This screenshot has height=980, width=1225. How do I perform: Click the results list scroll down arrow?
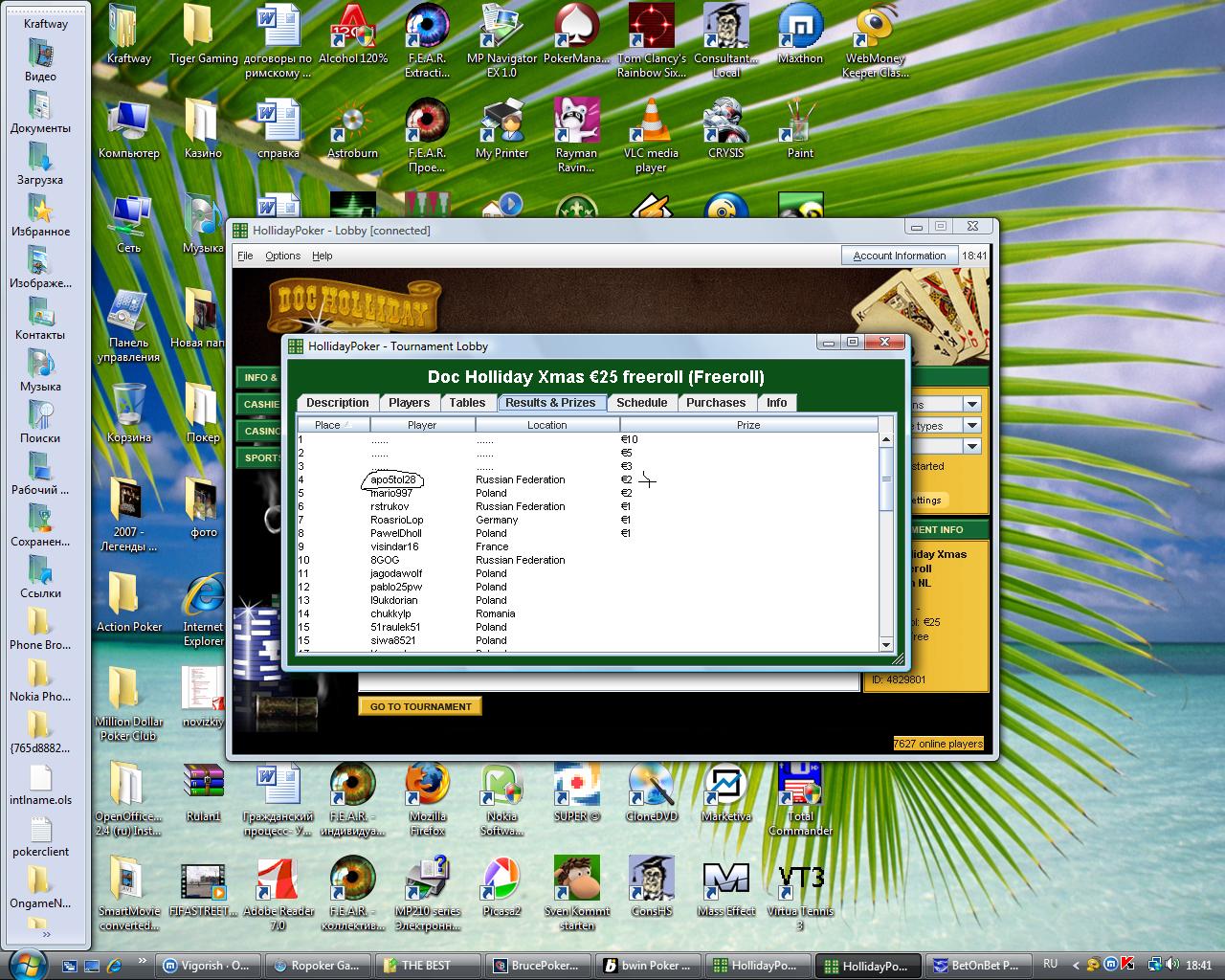(x=885, y=644)
